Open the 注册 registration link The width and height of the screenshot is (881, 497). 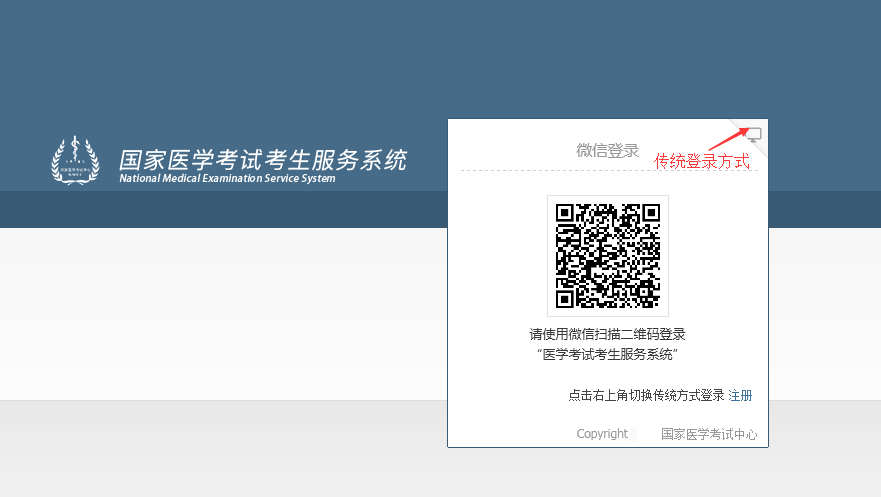pyautogui.click(x=740, y=396)
